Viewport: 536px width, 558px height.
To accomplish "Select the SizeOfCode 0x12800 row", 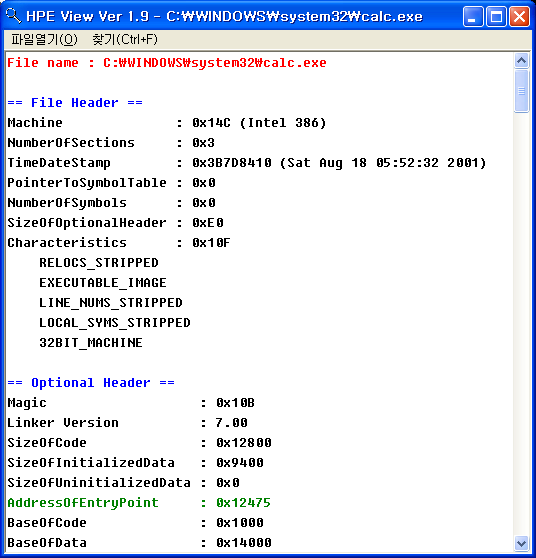I will click(x=139, y=442).
